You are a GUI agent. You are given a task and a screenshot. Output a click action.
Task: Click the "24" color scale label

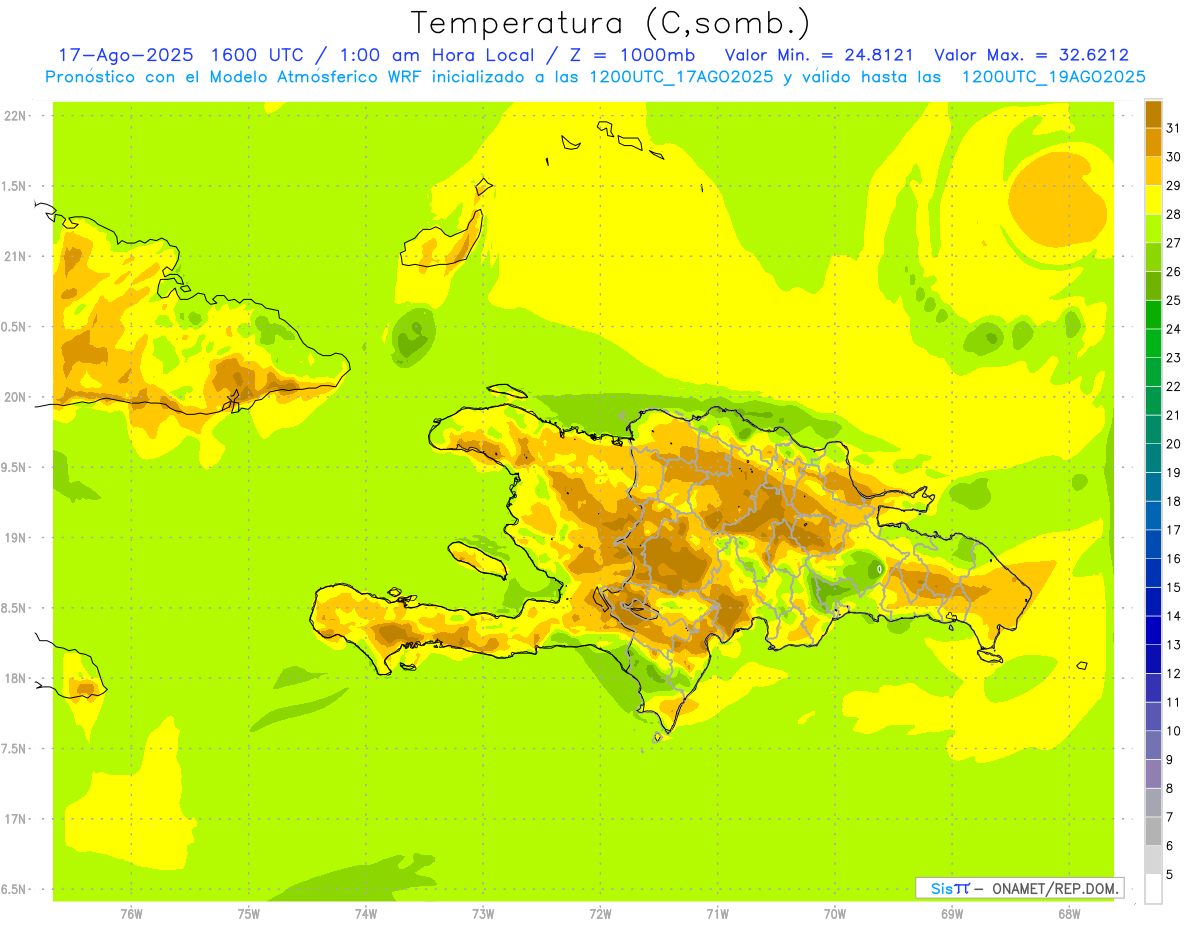pos(1174,329)
